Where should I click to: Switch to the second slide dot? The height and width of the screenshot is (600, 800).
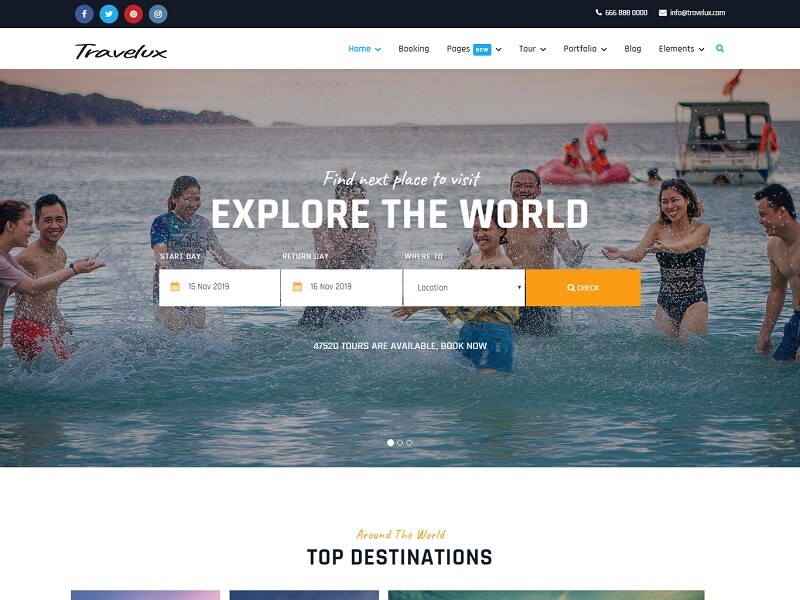[400, 443]
